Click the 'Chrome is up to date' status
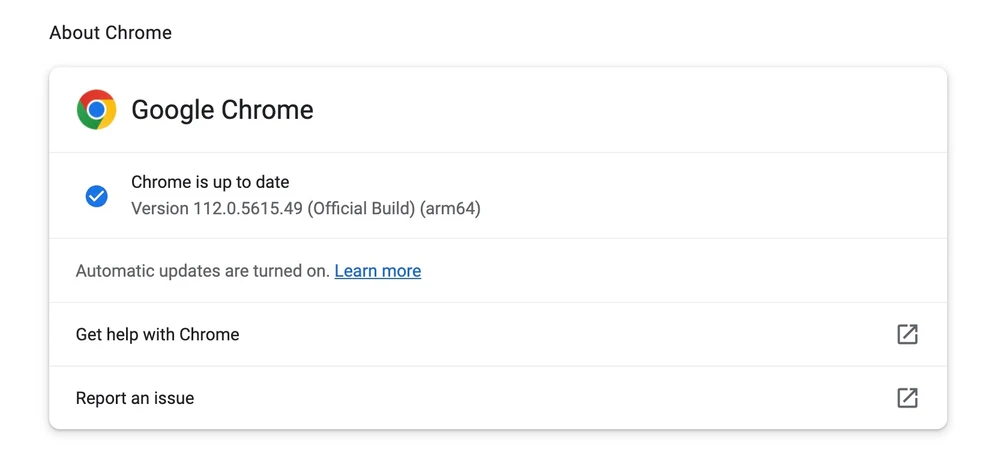This screenshot has width=1000, height=473. tap(210, 182)
